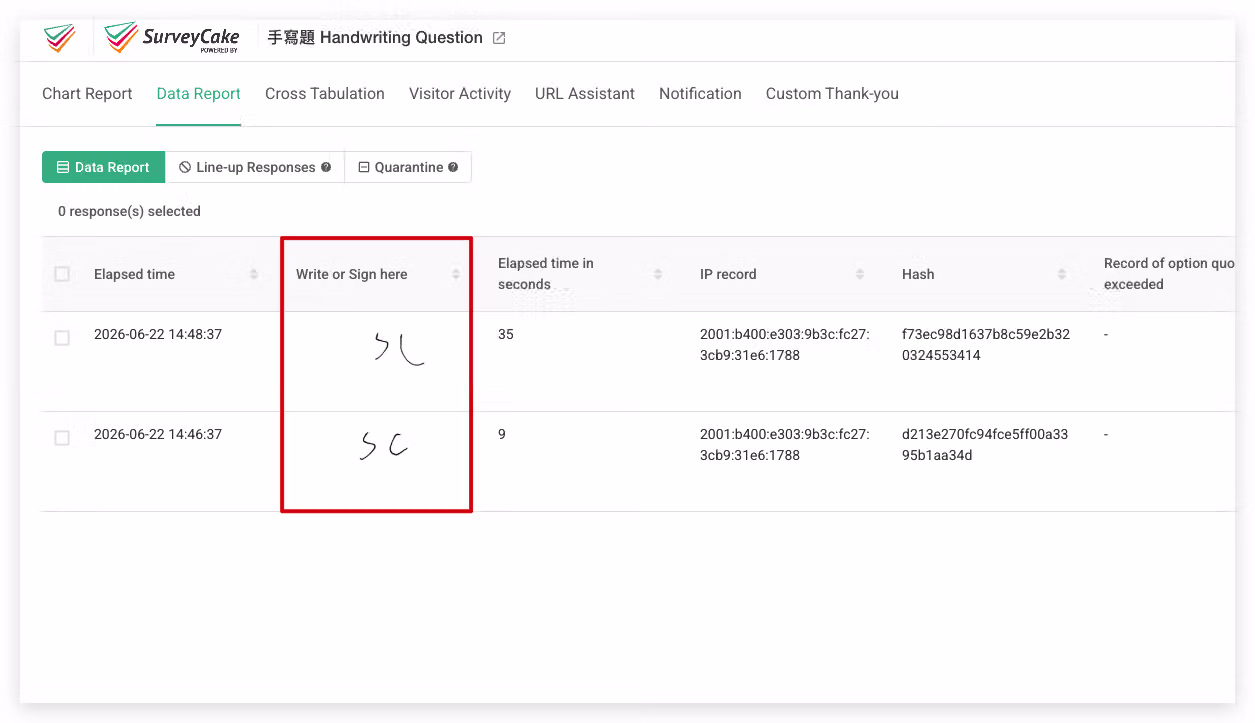Click the elapsed seconds value 9
This screenshot has height=723, width=1255.
[x=502, y=434]
